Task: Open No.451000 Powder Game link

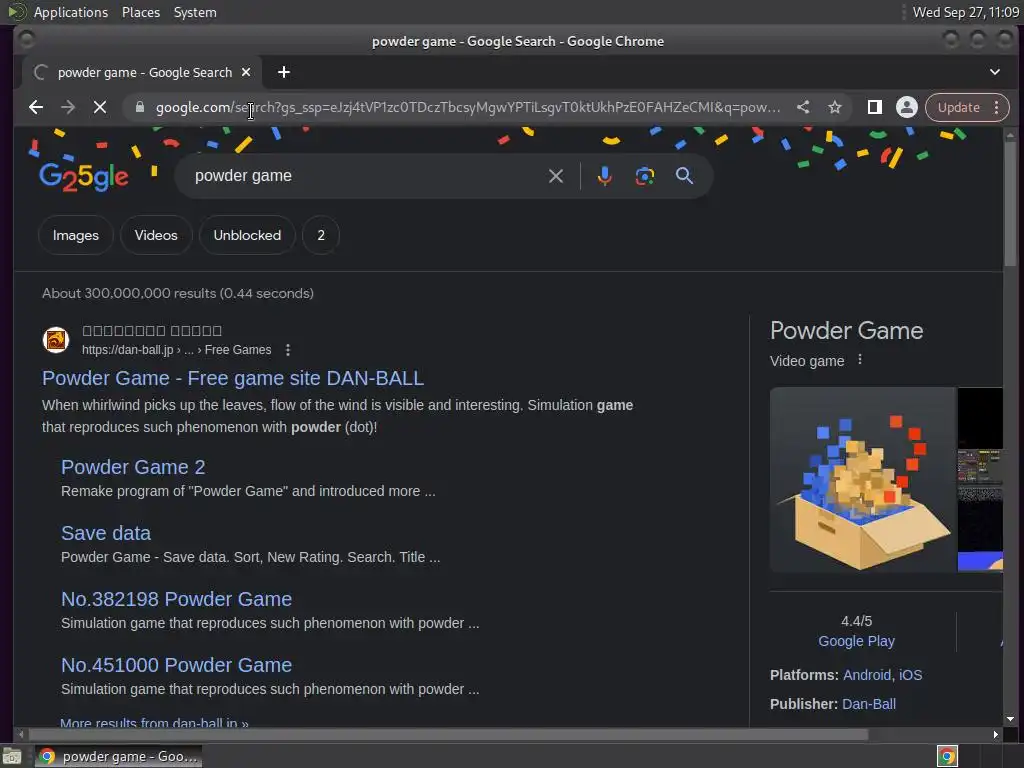Action: [x=176, y=665]
